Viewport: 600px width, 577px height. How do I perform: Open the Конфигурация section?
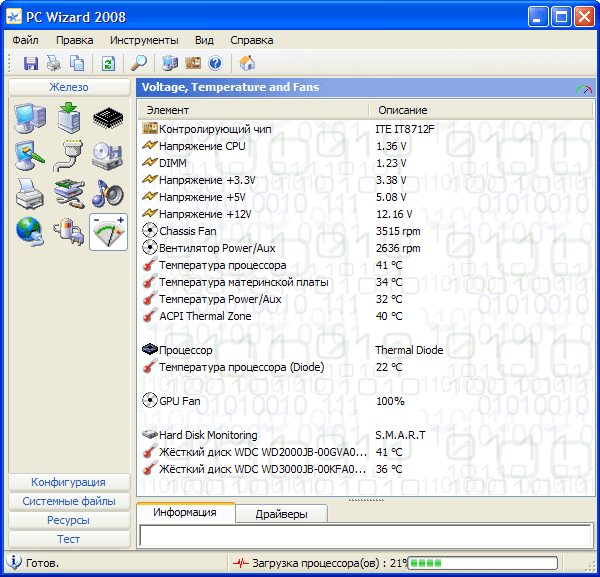click(69, 482)
